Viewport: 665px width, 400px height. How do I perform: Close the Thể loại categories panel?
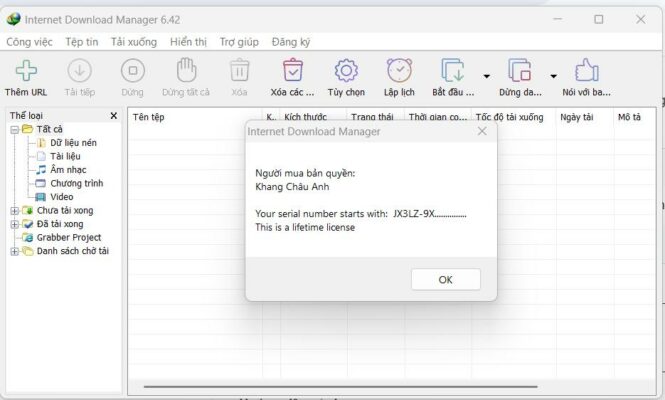[x=114, y=115]
